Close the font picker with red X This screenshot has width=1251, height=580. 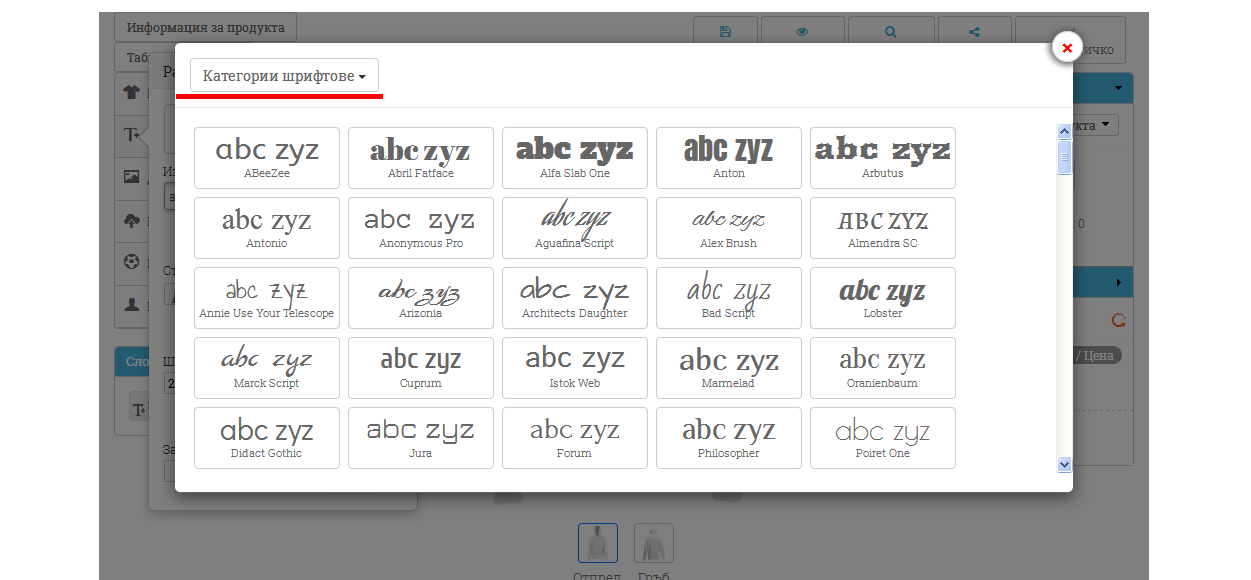[x=1067, y=47]
